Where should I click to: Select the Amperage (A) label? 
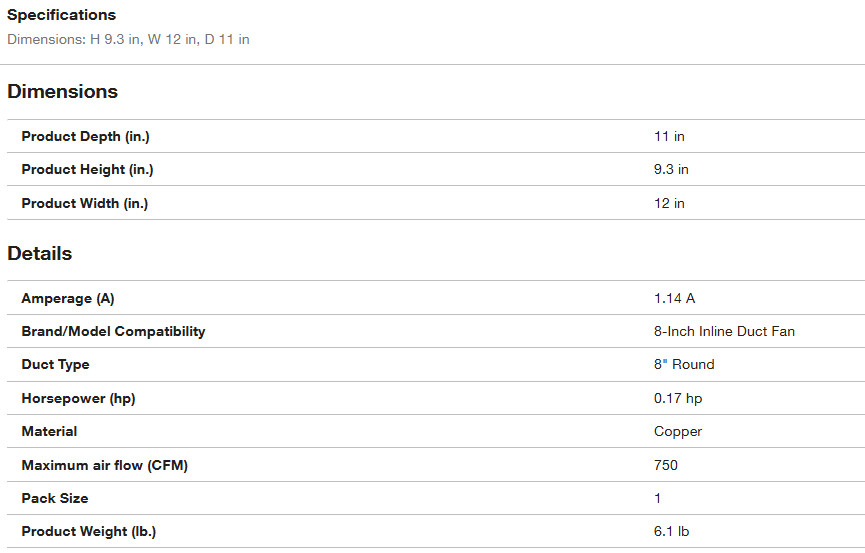pyautogui.click(x=68, y=298)
